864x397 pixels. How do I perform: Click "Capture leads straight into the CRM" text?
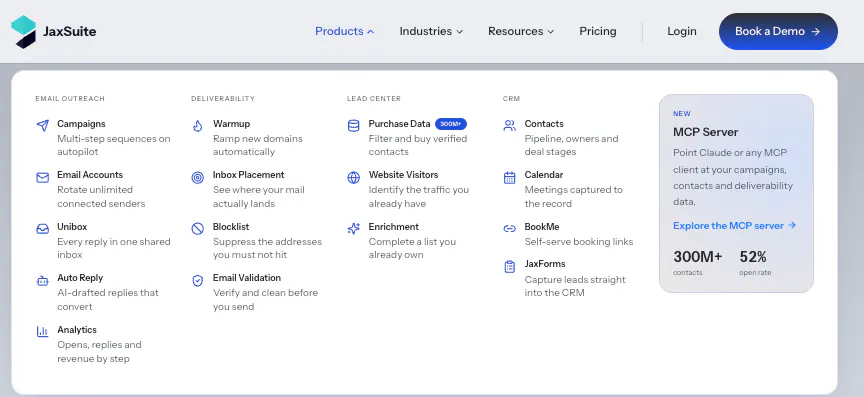pos(575,286)
